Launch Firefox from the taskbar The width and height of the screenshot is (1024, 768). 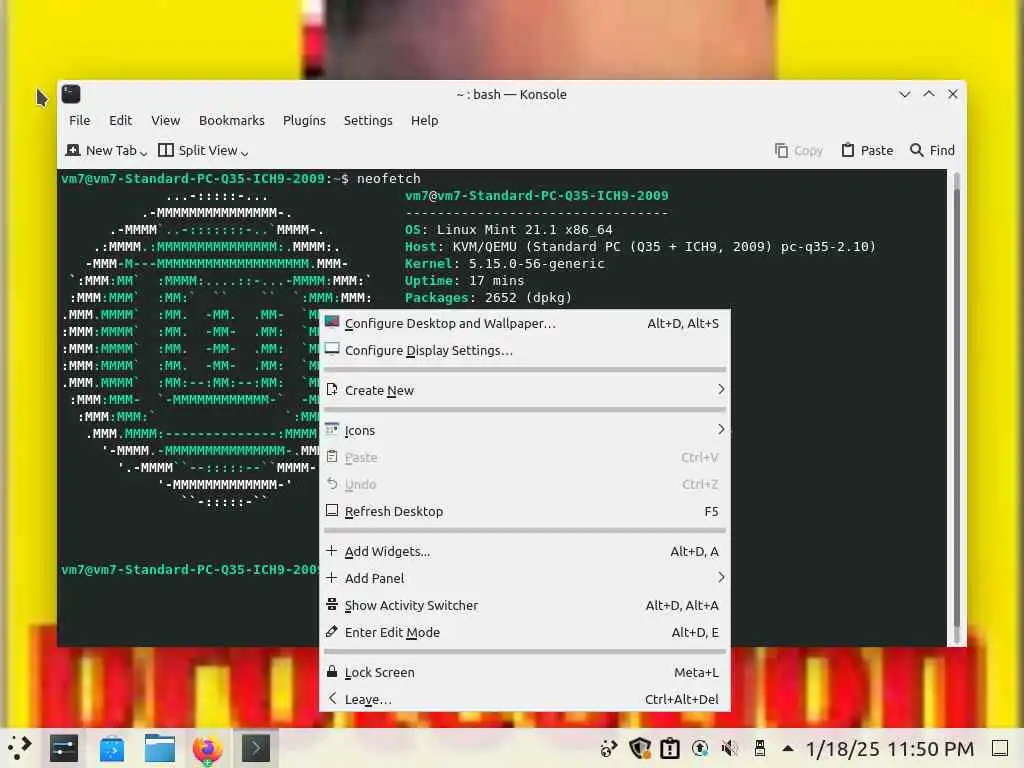(207, 748)
